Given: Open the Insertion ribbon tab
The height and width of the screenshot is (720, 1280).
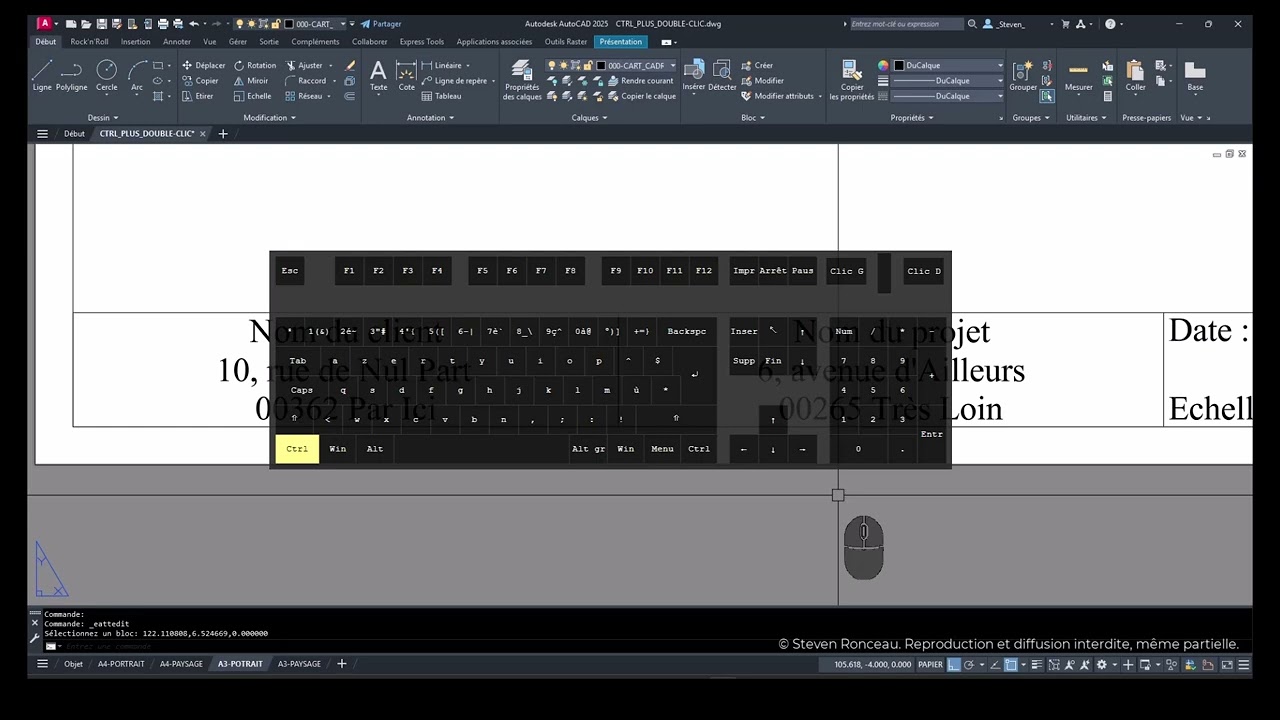Looking at the screenshot, I should [135, 42].
